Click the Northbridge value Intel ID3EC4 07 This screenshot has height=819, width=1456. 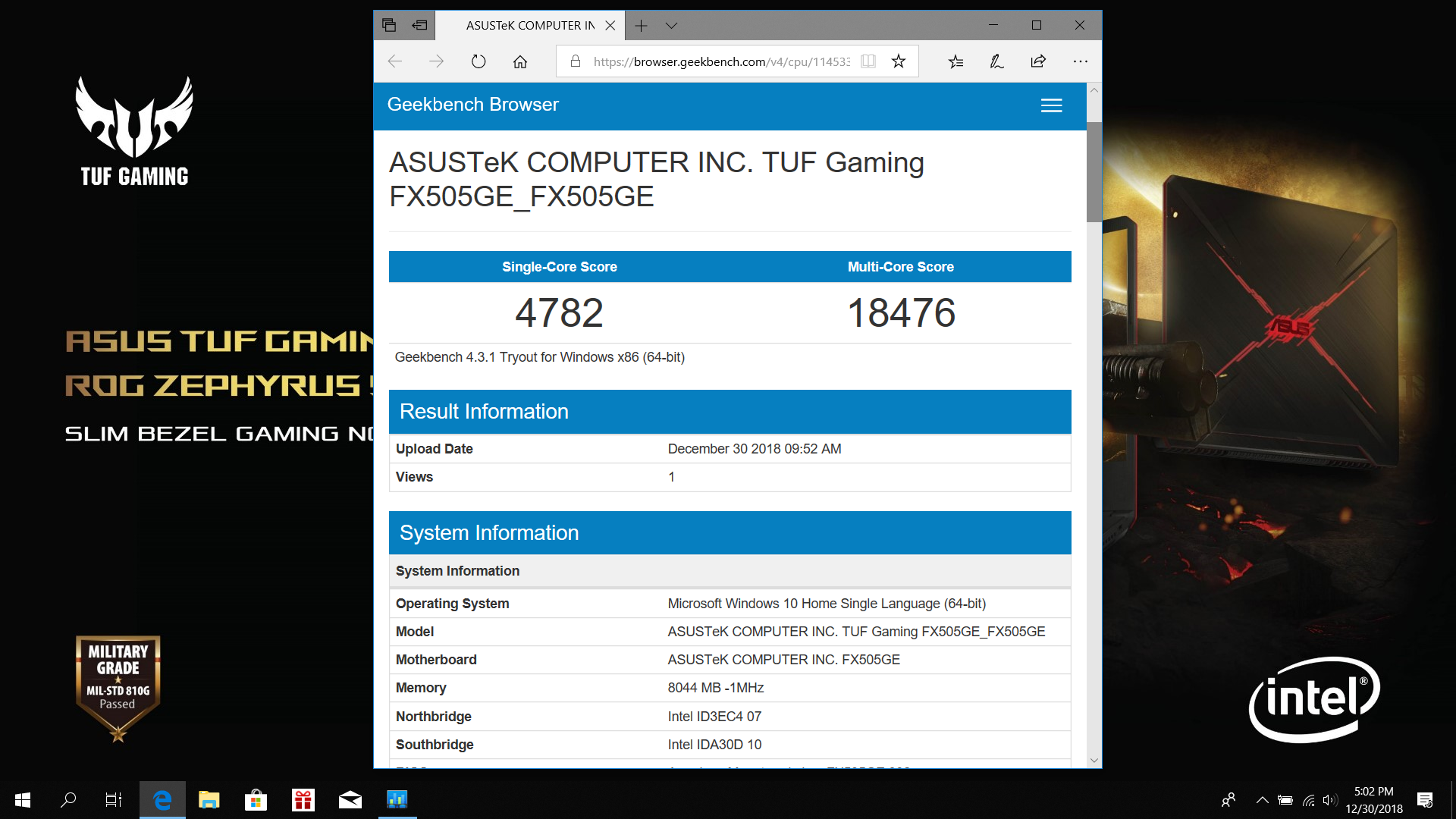tap(714, 717)
